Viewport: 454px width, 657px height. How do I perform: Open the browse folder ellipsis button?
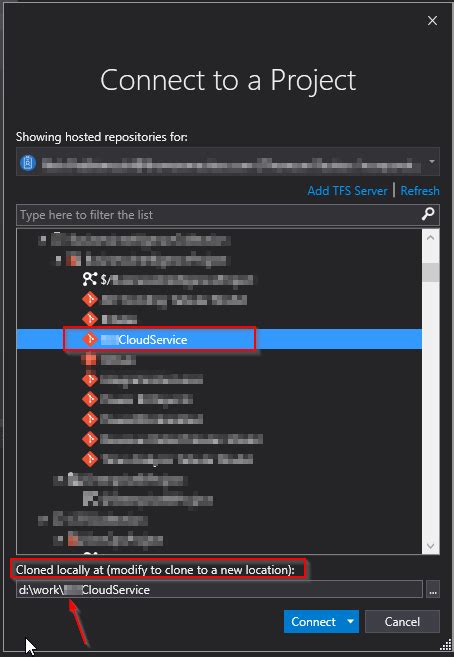coord(433,590)
